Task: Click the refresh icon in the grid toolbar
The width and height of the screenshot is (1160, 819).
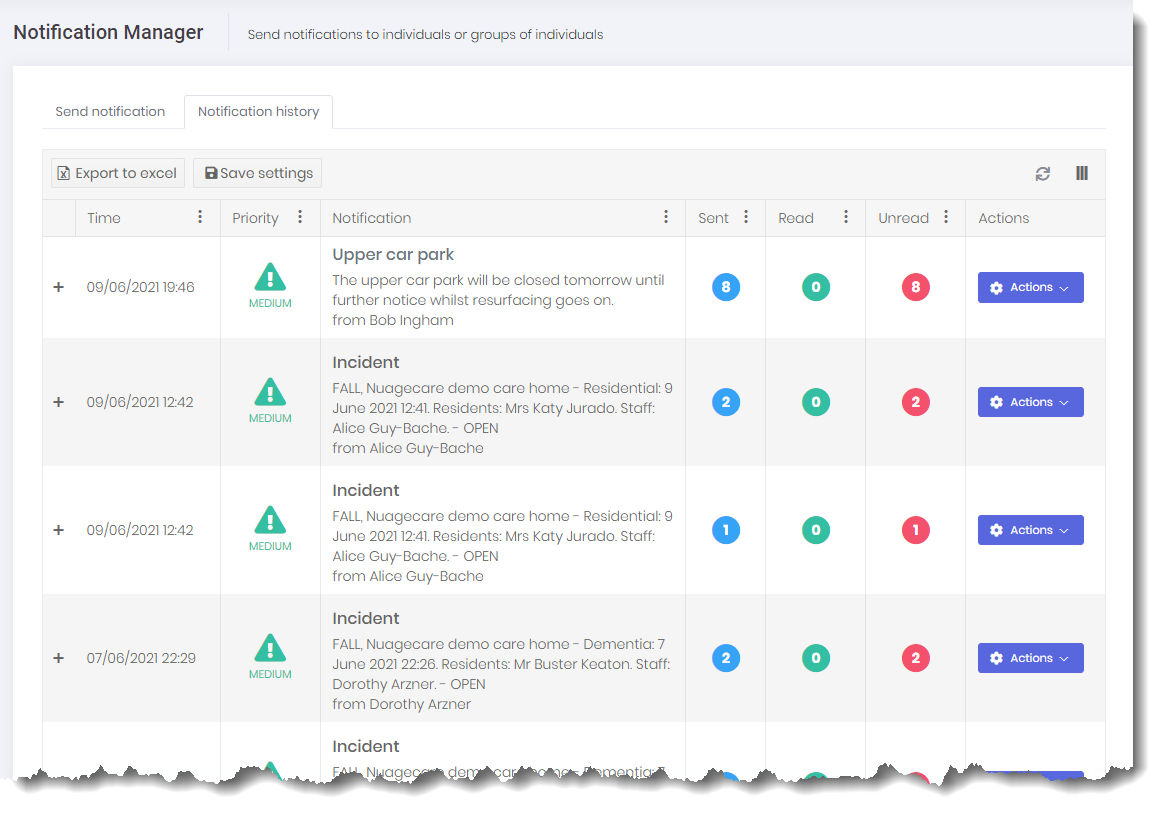Action: (1043, 174)
